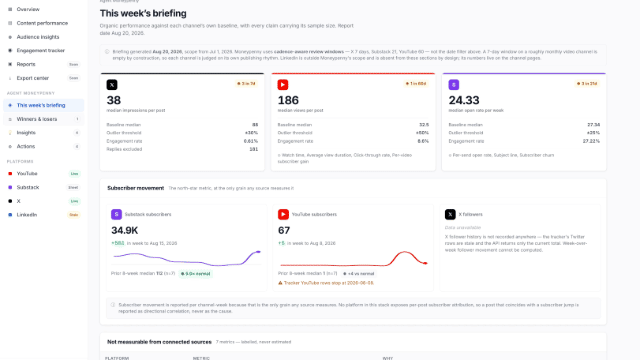The image size is (640, 360).
Task: Open Reports sidebar item
Action: (x=43, y=64)
